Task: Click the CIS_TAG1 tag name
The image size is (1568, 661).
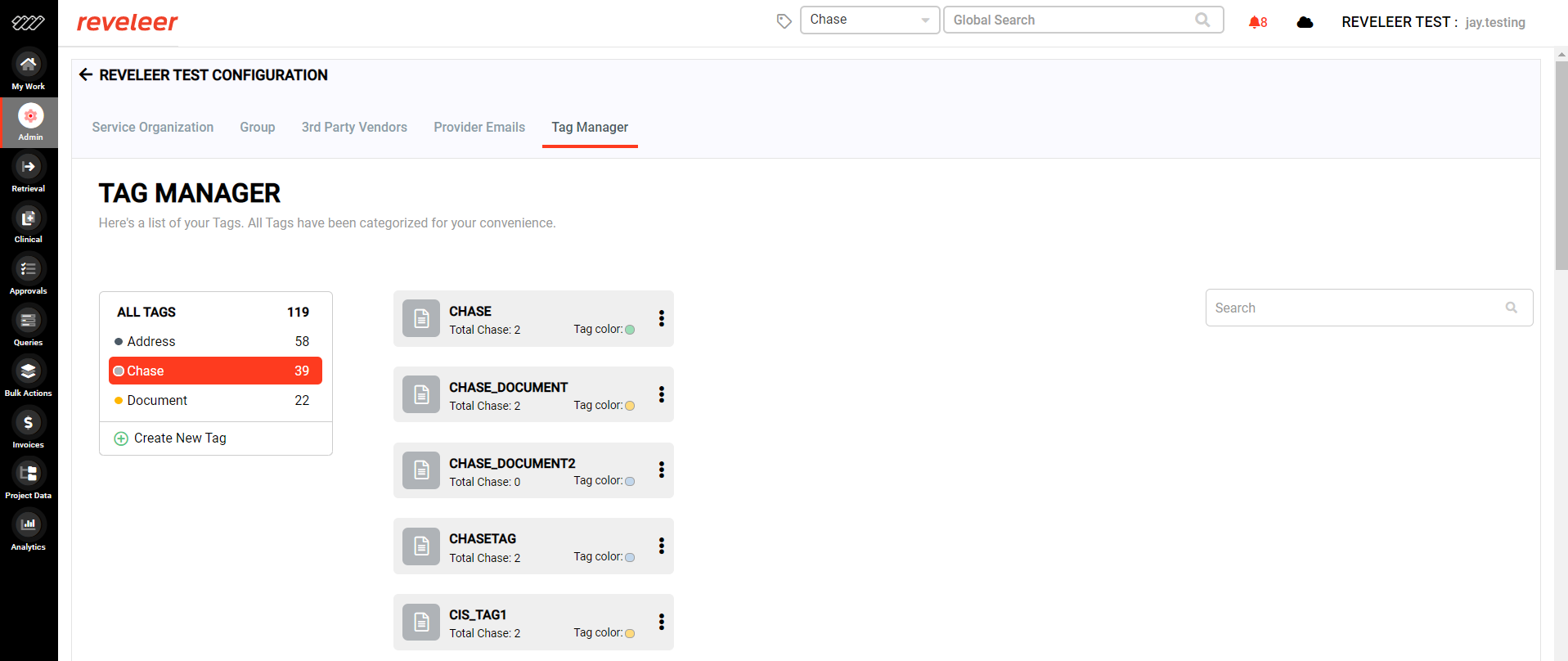Action: [x=478, y=614]
